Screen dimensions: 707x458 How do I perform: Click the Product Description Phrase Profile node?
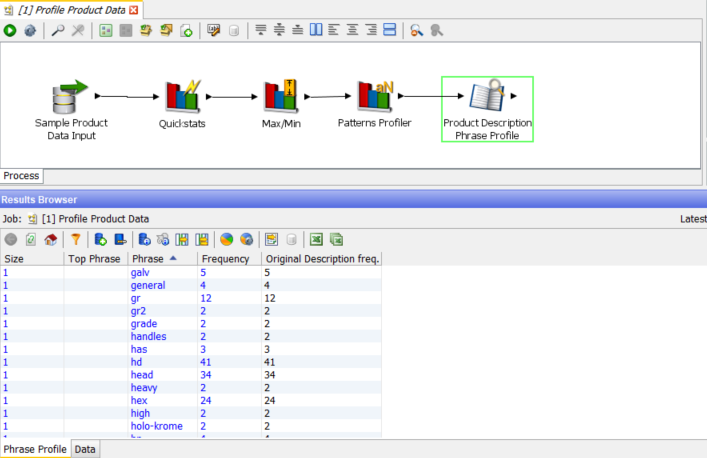point(487,108)
